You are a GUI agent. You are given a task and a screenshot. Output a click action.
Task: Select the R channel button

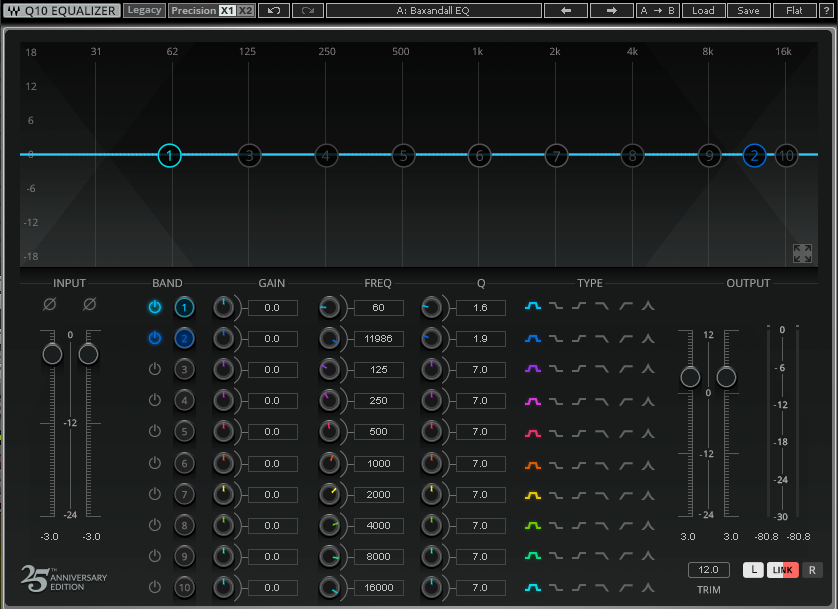pyautogui.click(x=812, y=570)
